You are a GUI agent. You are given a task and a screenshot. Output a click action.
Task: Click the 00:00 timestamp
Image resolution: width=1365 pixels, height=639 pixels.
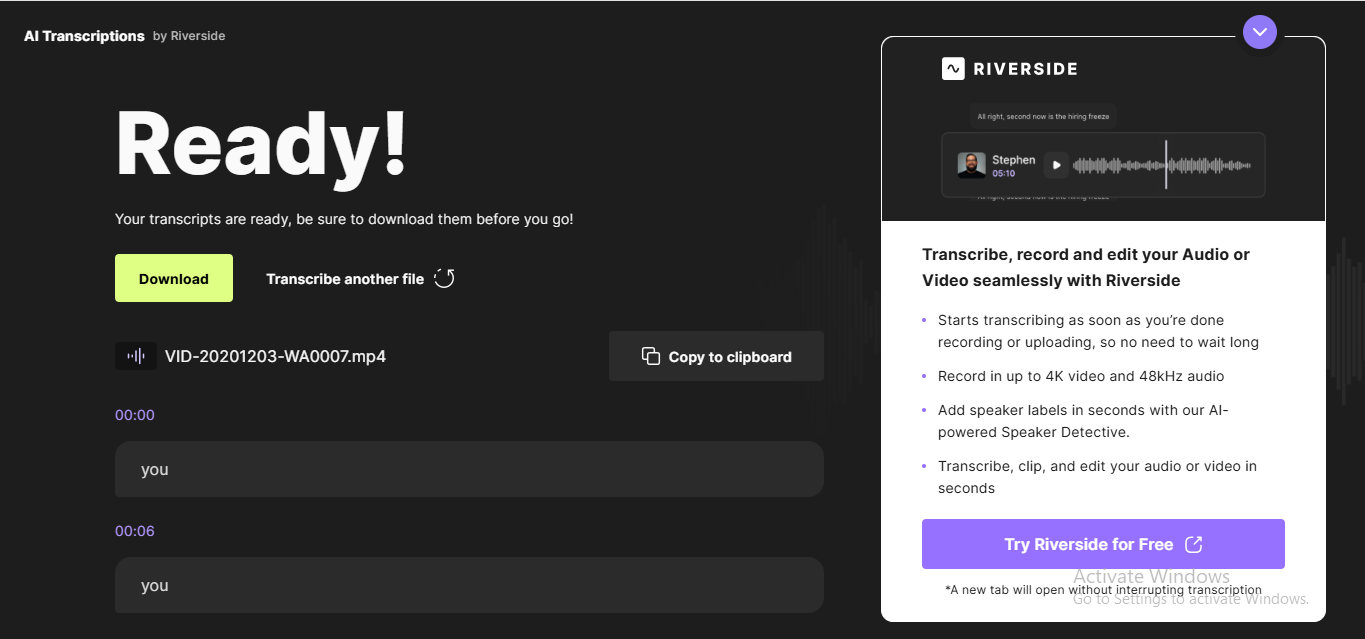pos(135,415)
